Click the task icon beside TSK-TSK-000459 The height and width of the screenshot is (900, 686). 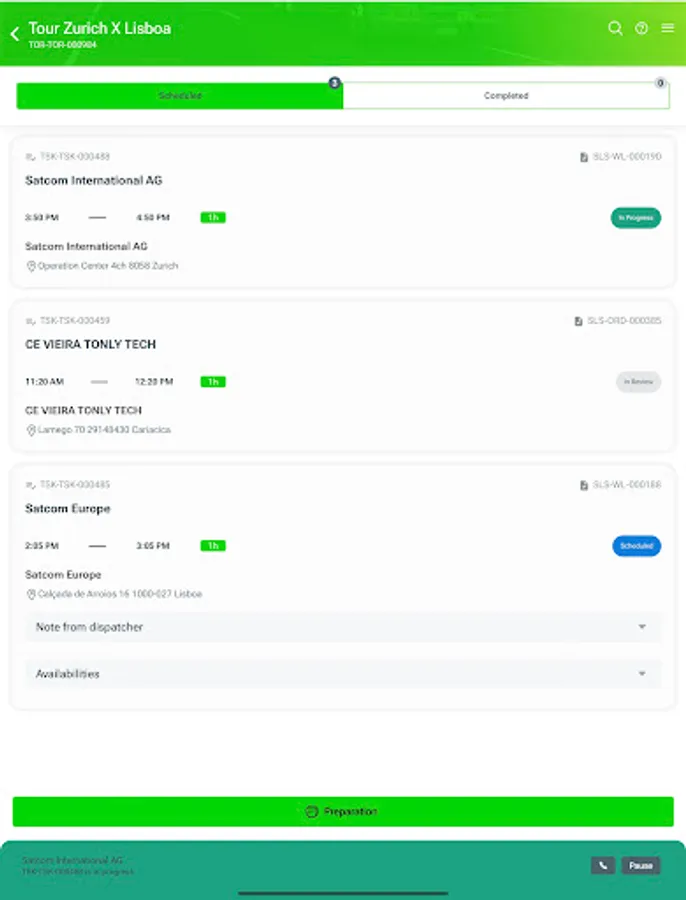30,321
